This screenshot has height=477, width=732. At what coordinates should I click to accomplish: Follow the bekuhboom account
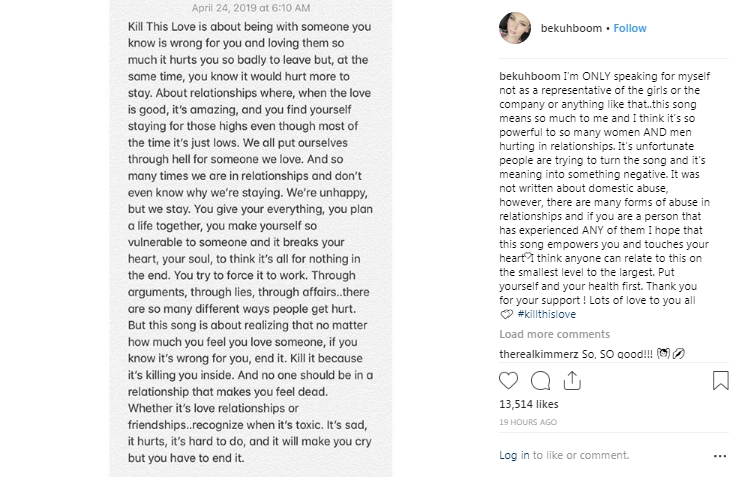tap(630, 28)
